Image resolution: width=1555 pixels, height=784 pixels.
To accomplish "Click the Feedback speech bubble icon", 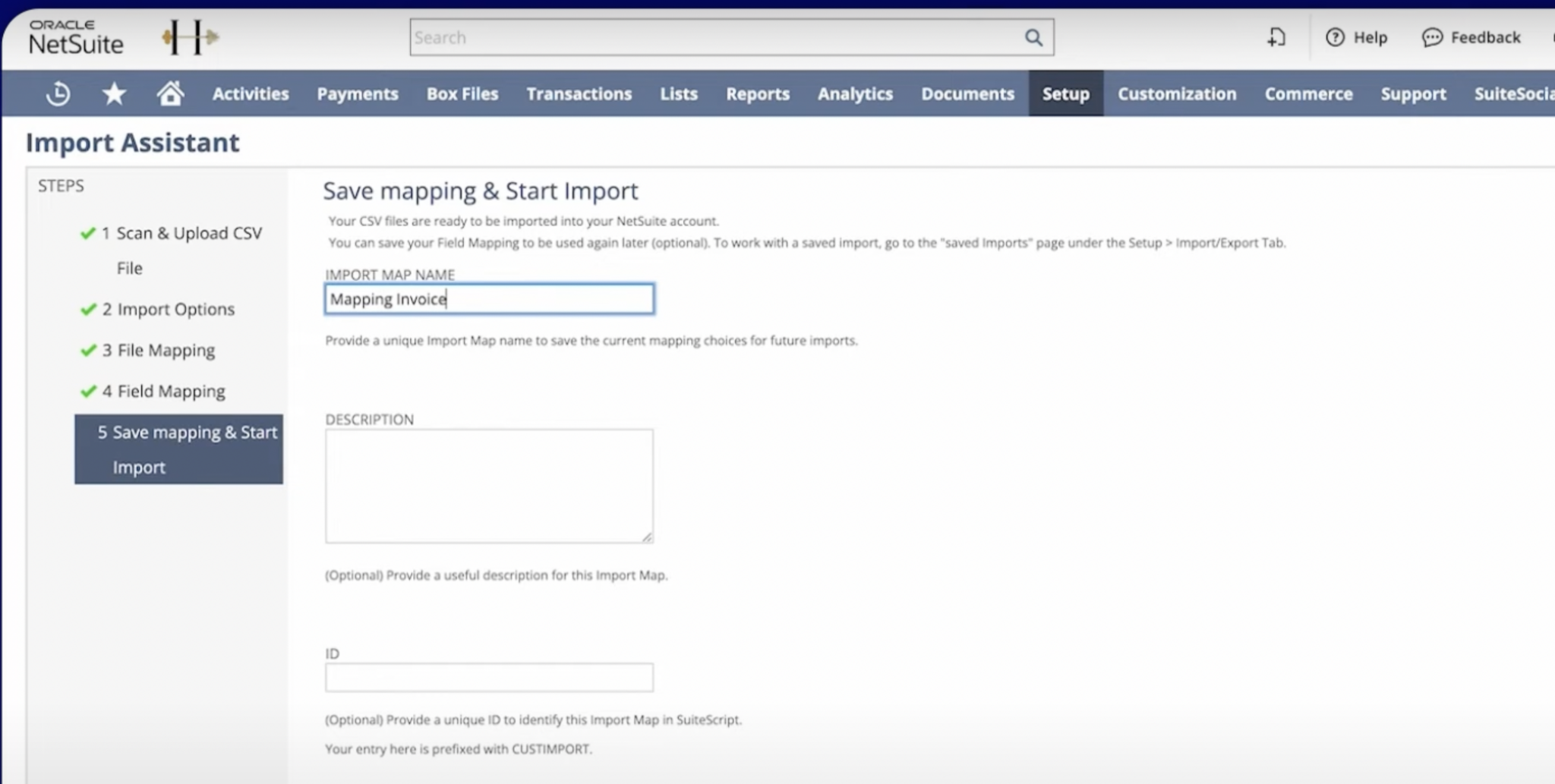I will coord(1432,37).
